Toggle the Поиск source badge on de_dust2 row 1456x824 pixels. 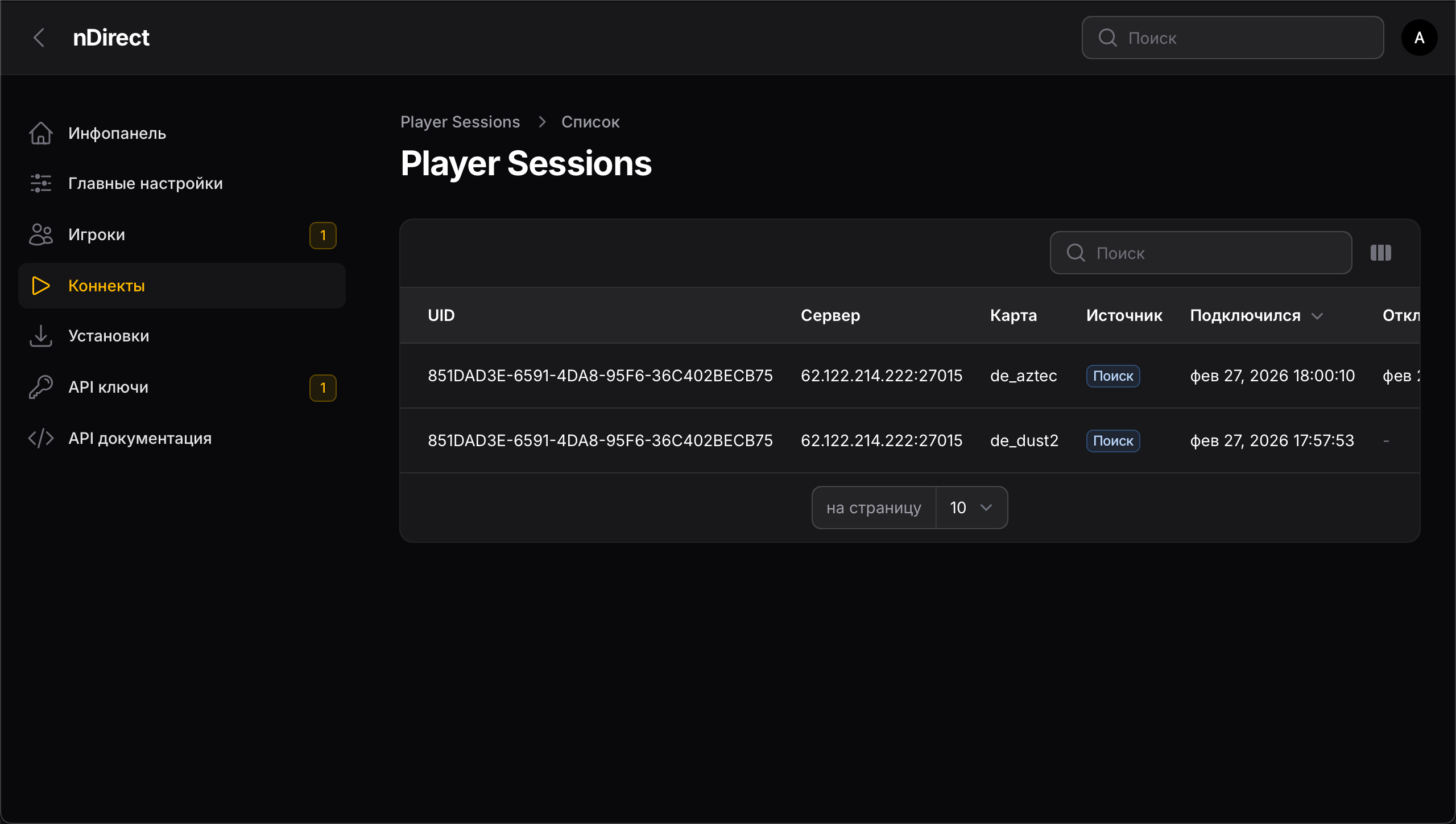click(x=1112, y=440)
